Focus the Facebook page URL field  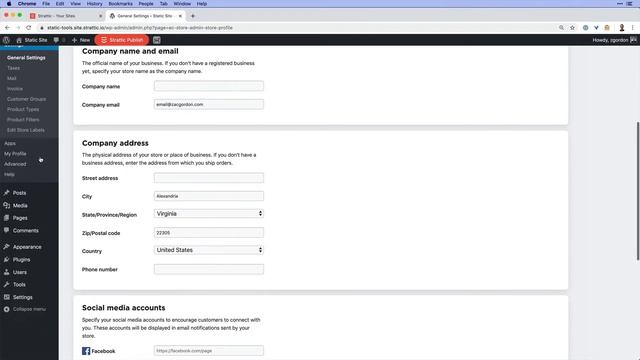point(209,351)
